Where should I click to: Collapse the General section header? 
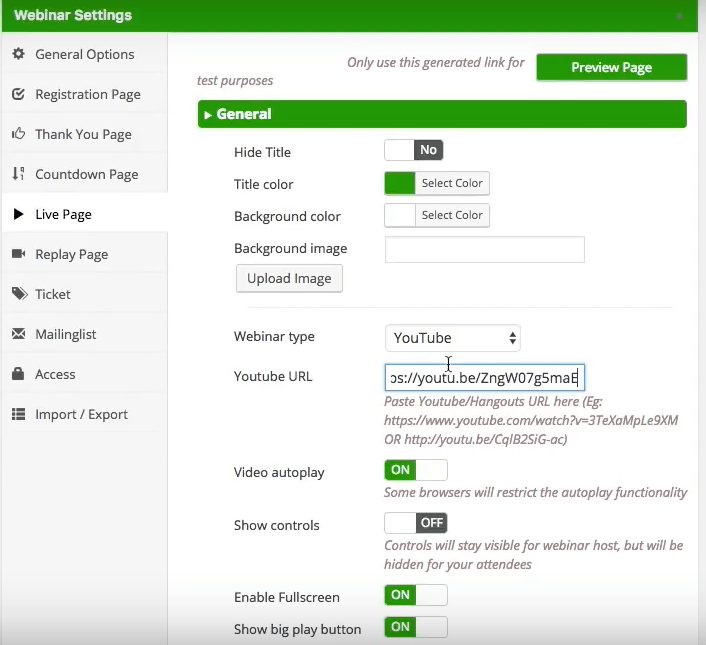[x=442, y=114]
